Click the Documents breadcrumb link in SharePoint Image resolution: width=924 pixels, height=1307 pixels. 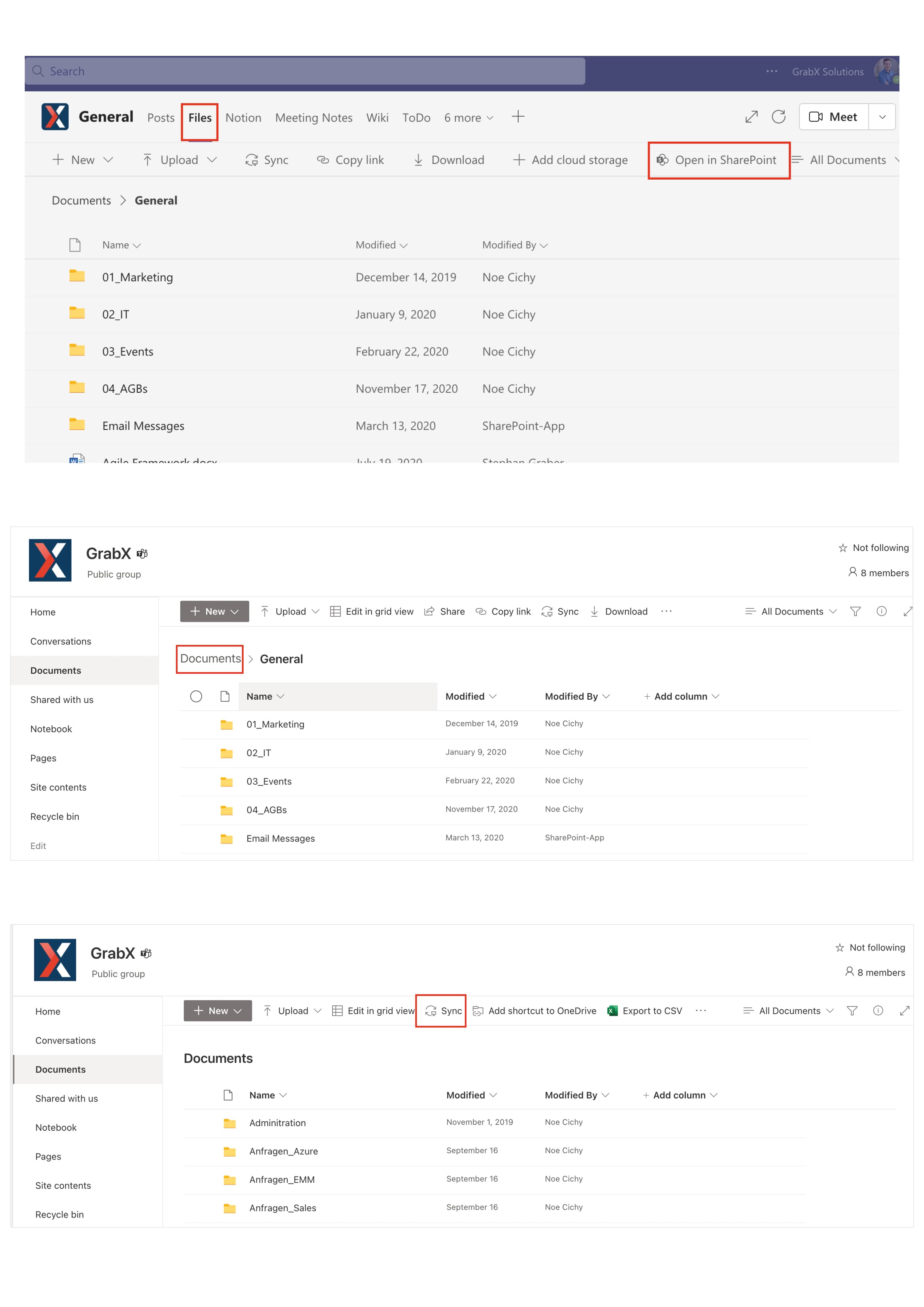pyautogui.click(x=210, y=659)
